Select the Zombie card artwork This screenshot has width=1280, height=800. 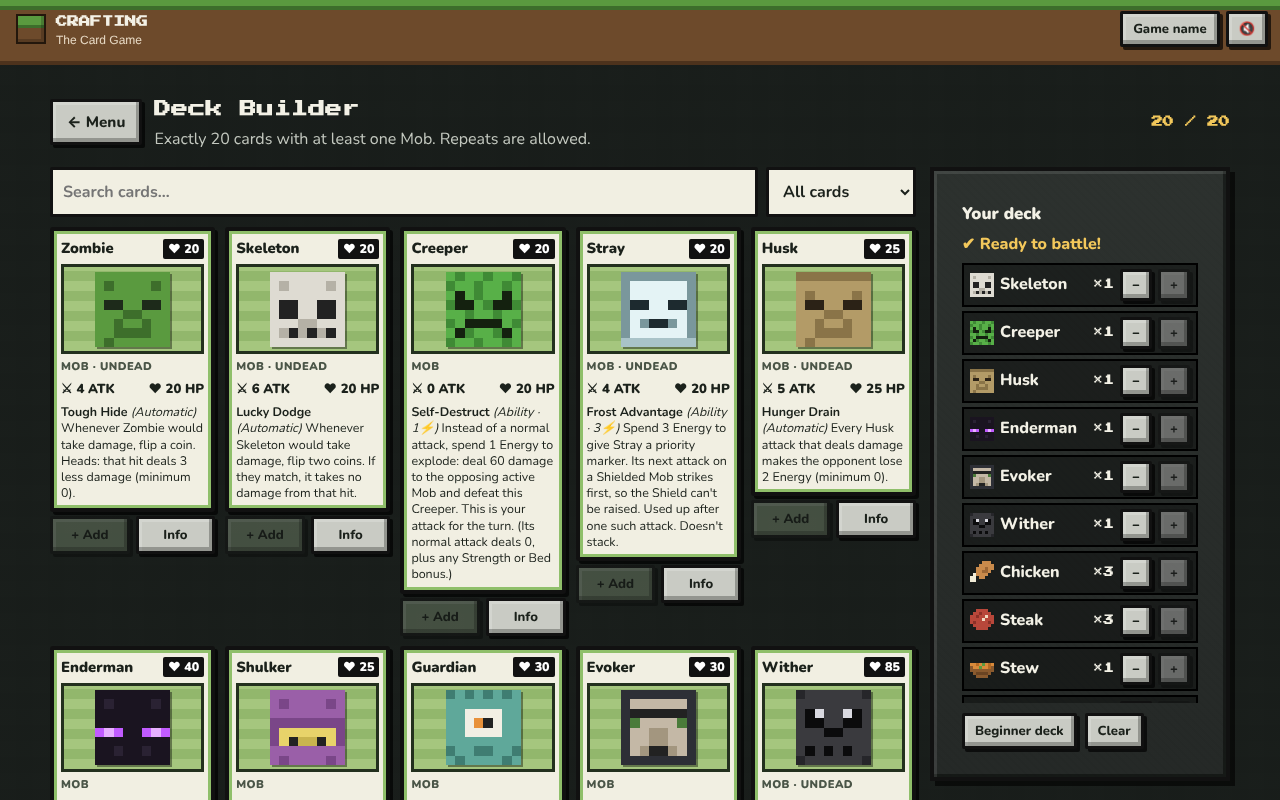click(x=132, y=309)
